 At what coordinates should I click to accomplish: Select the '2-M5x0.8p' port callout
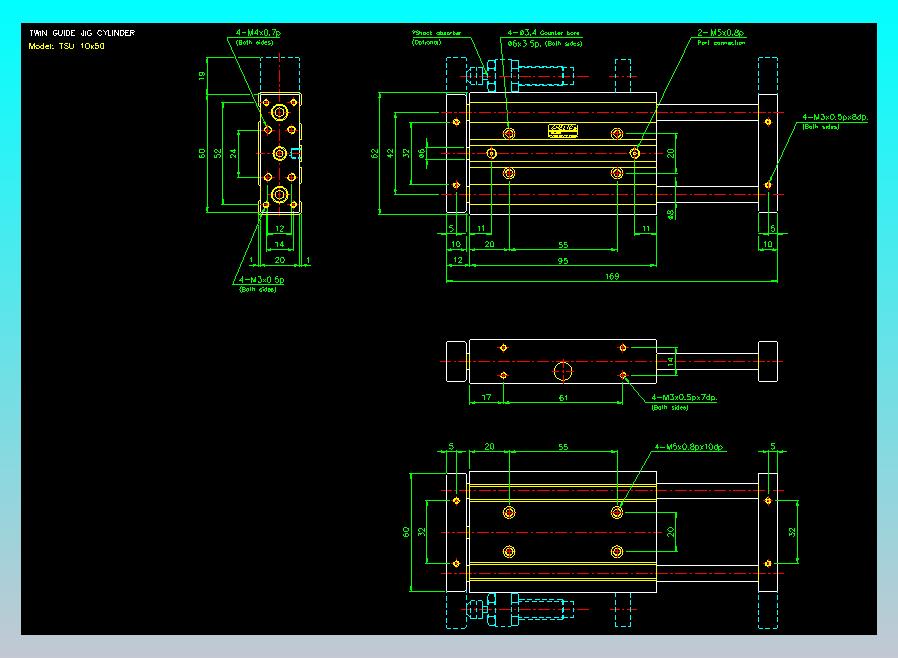click(720, 33)
